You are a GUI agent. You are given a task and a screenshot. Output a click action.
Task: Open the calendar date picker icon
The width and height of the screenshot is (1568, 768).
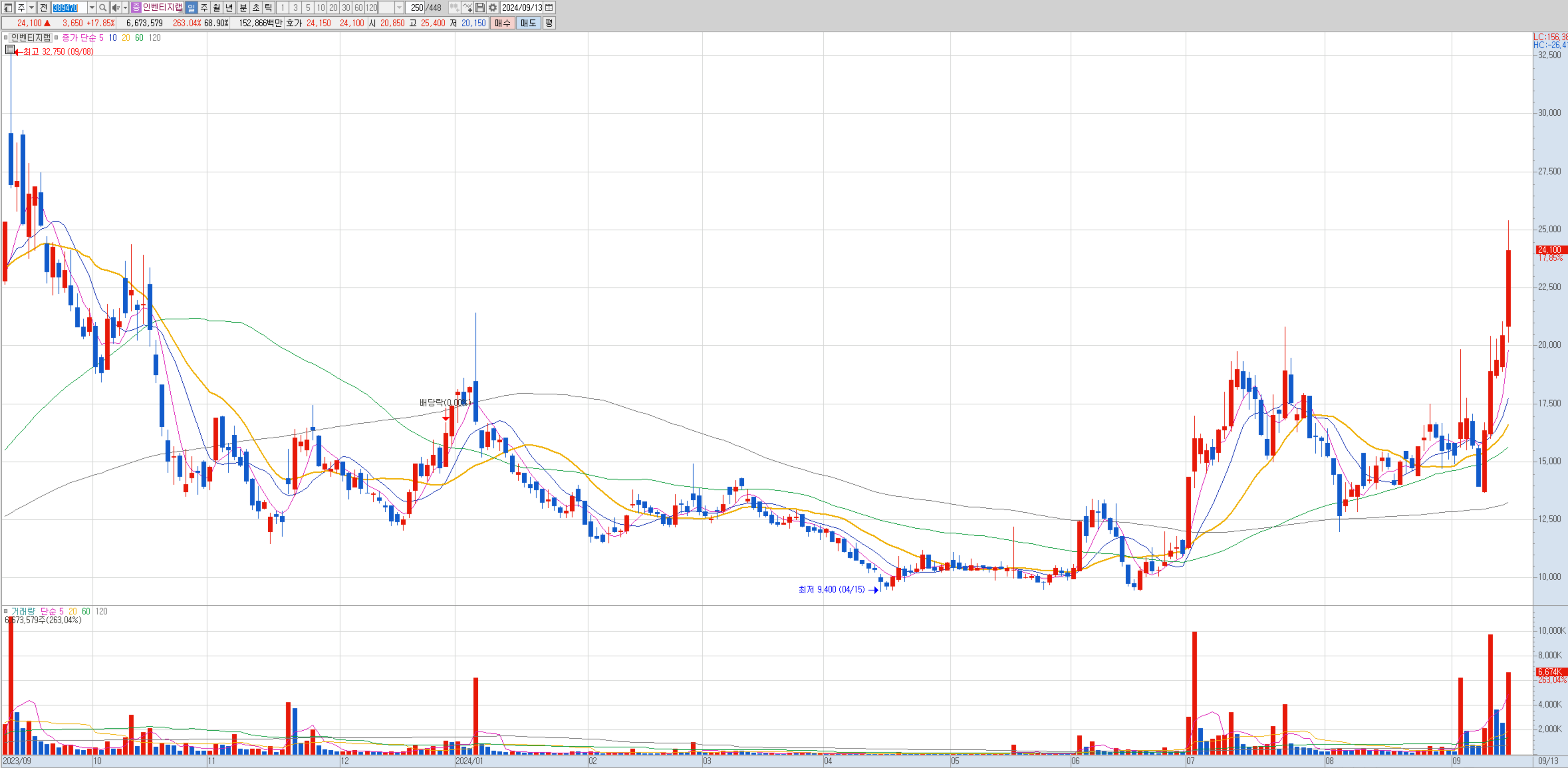pyautogui.click(x=549, y=8)
